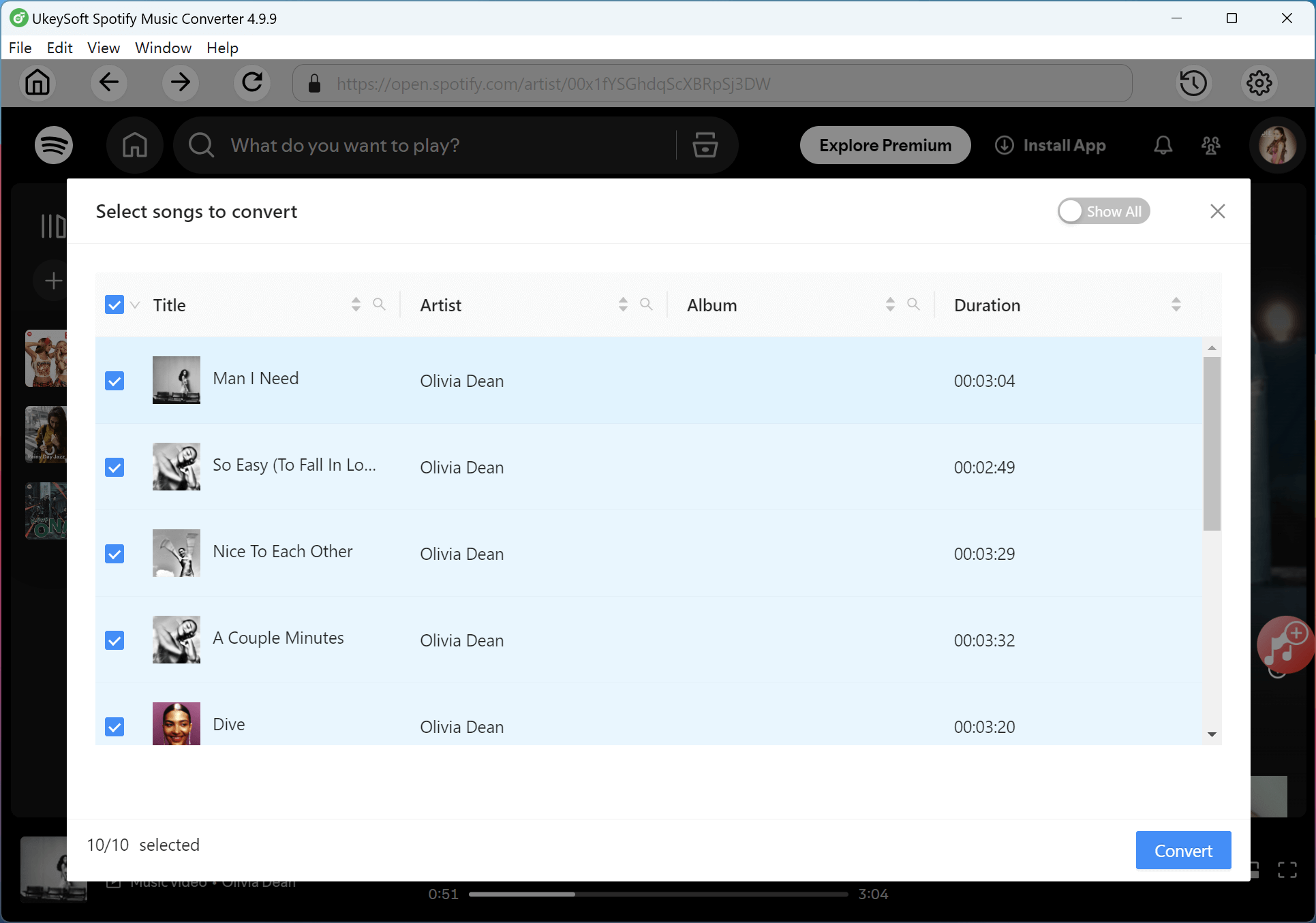1316x923 pixels.
Task: Open converter settings with the gear icon
Action: tap(1259, 83)
